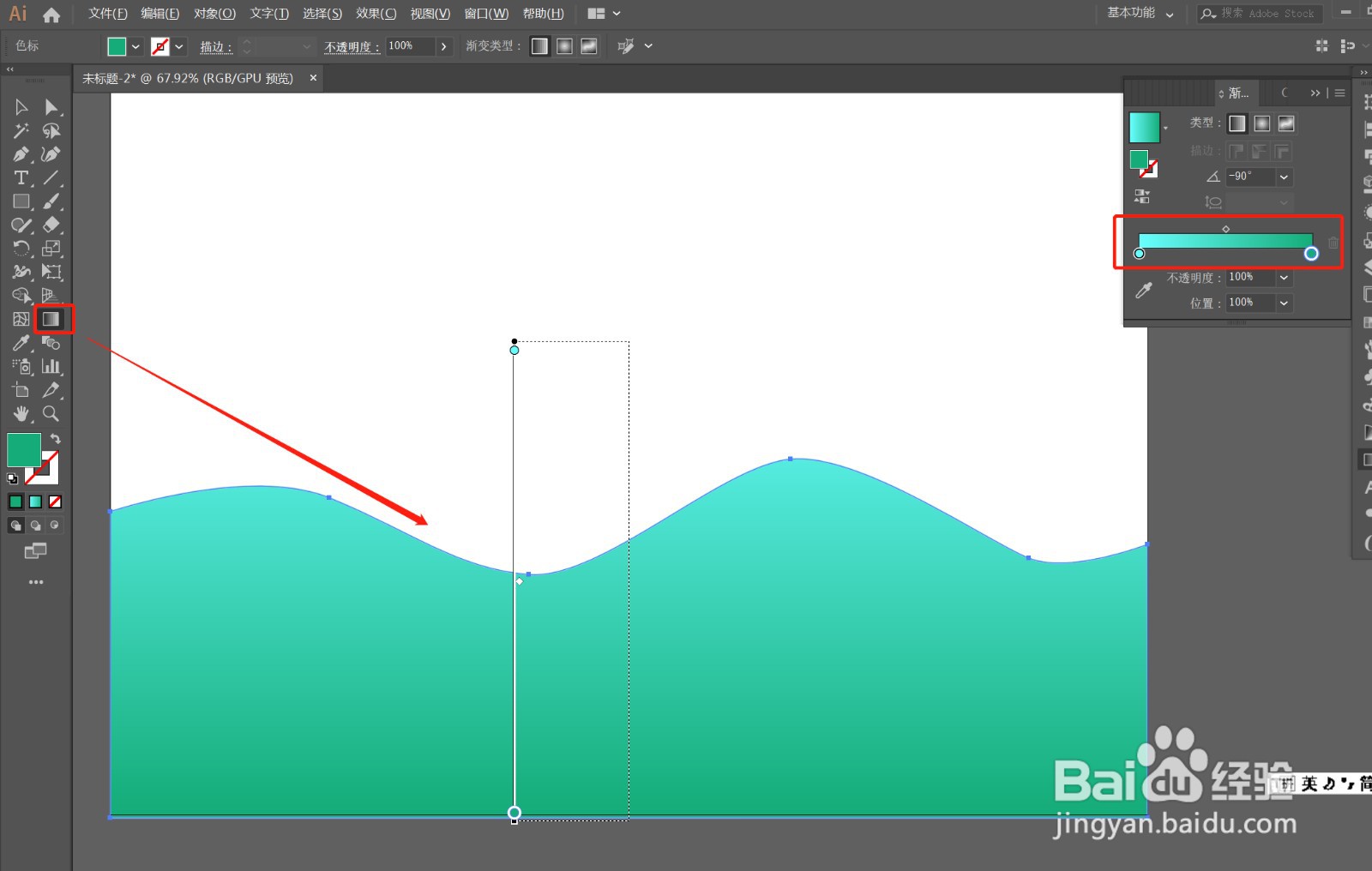Open gradient panel opacity dropdown
1372x871 pixels.
pos(1284,277)
